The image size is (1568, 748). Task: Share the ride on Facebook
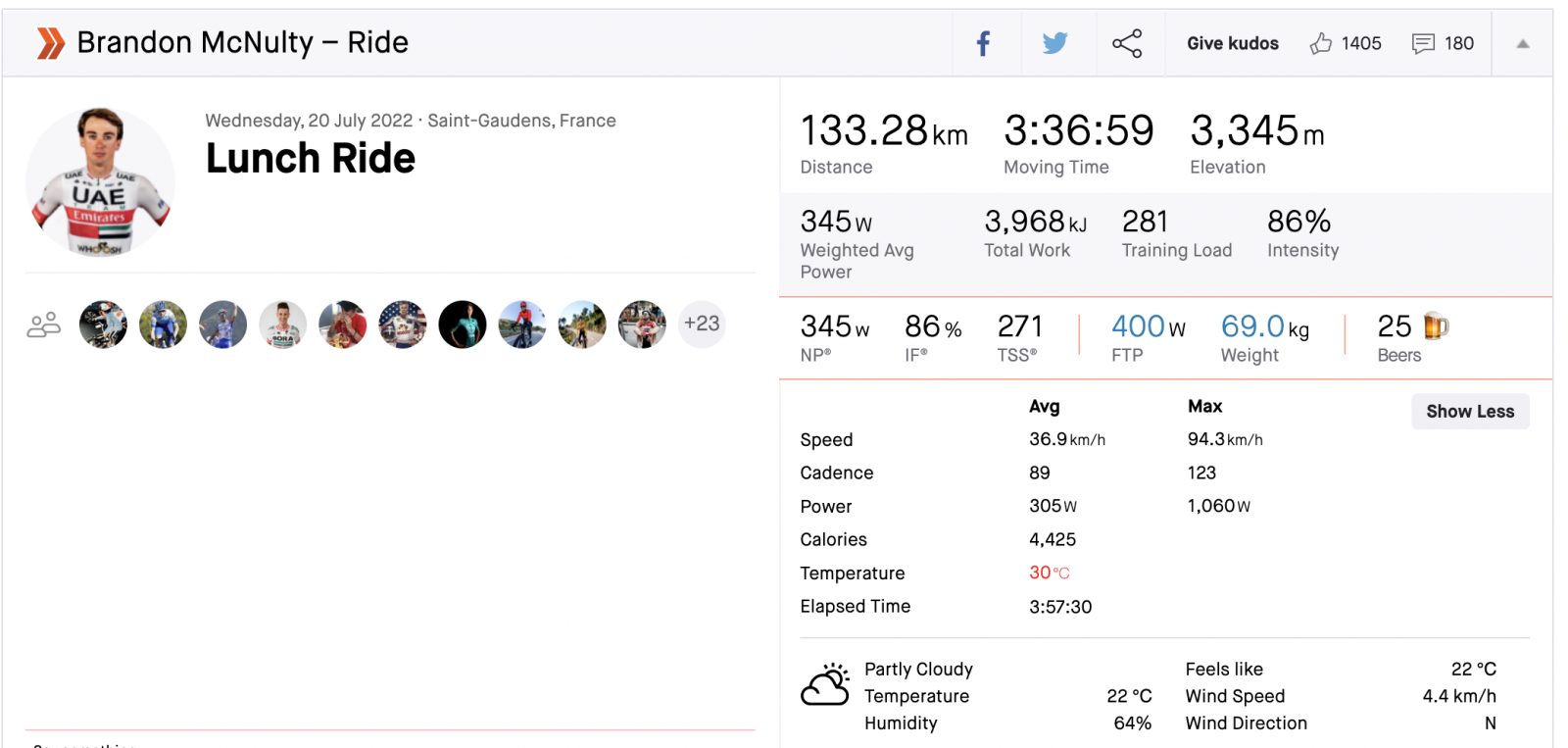click(983, 43)
